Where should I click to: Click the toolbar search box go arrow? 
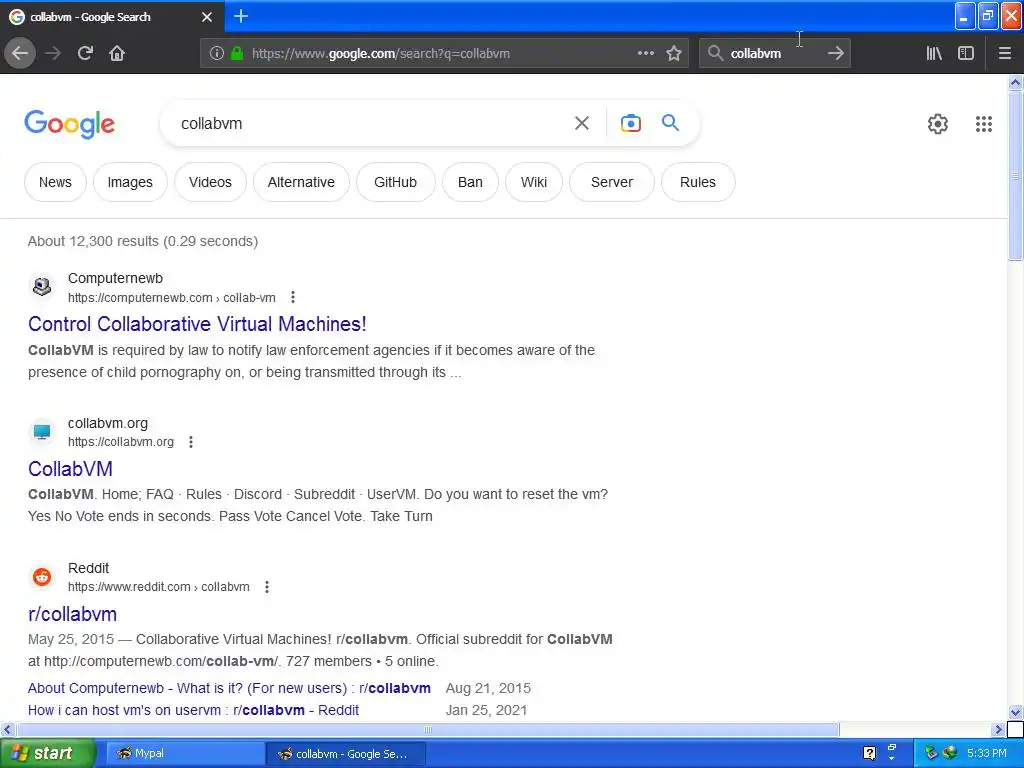click(835, 53)
